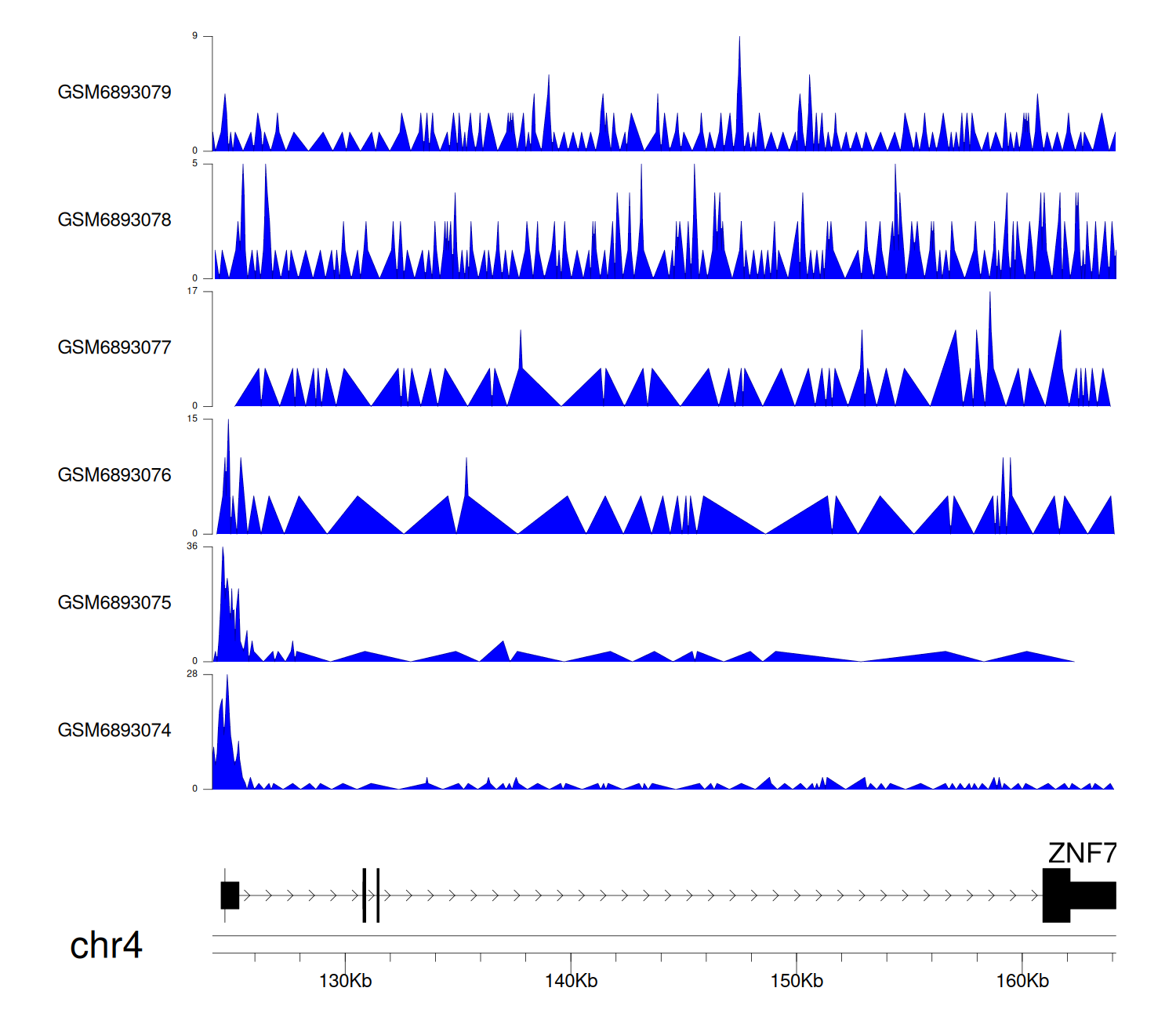Select the chr4 chromosome label

tap(106, 946)
